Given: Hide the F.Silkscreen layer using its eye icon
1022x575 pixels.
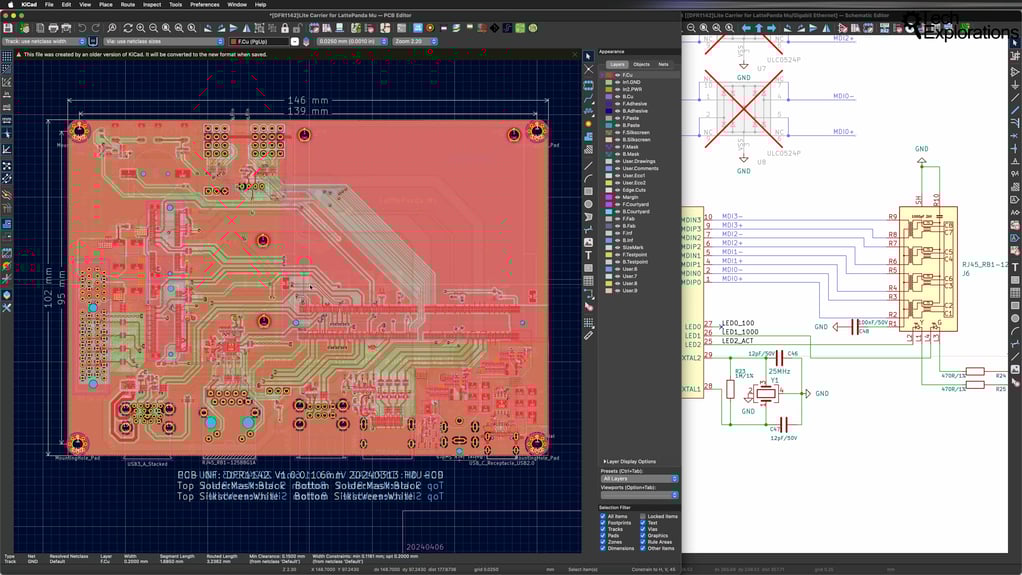Looking at the screenshot, I should (x=617, y=132).
